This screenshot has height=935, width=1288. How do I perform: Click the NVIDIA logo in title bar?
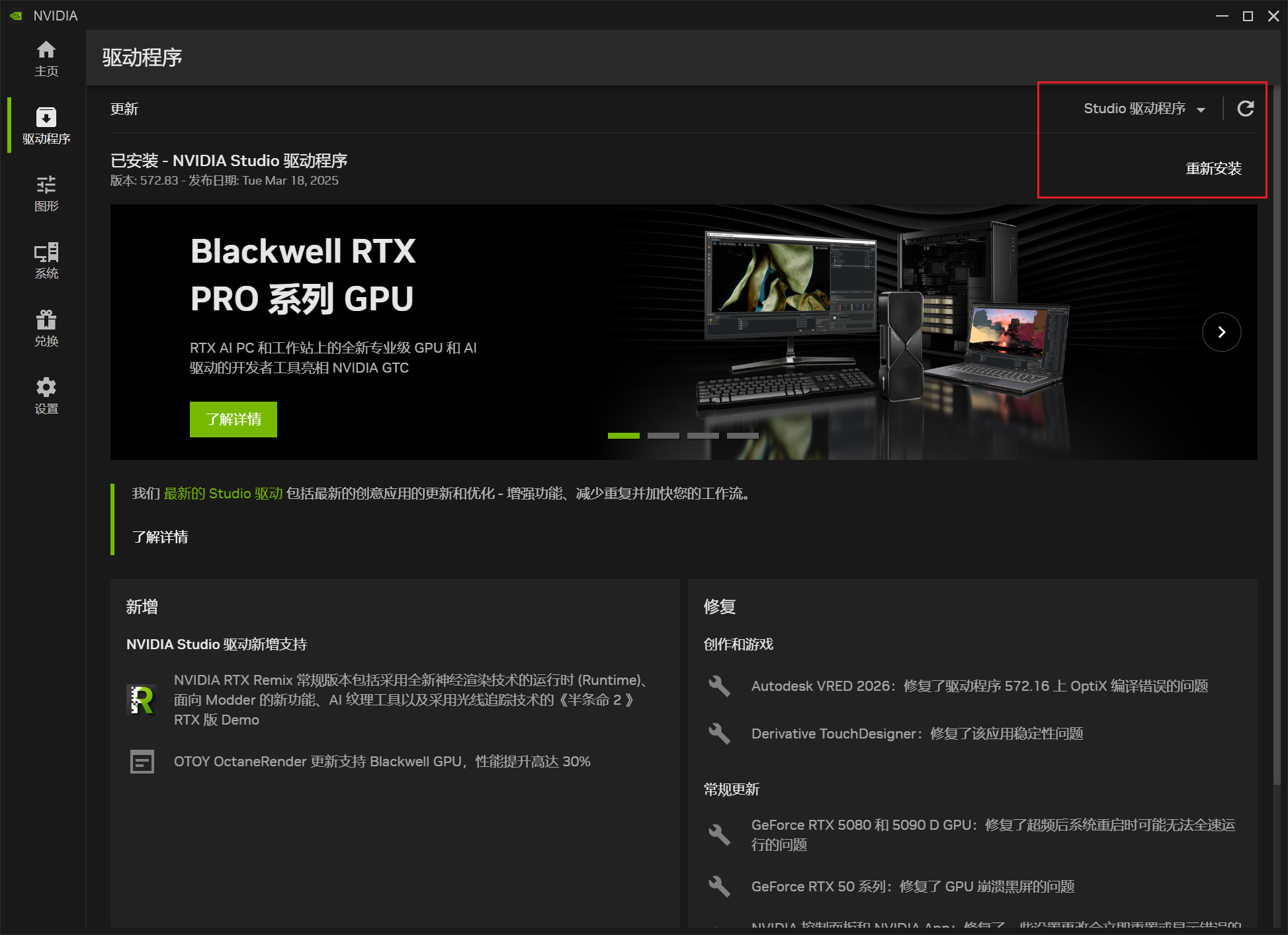[17, 16]
